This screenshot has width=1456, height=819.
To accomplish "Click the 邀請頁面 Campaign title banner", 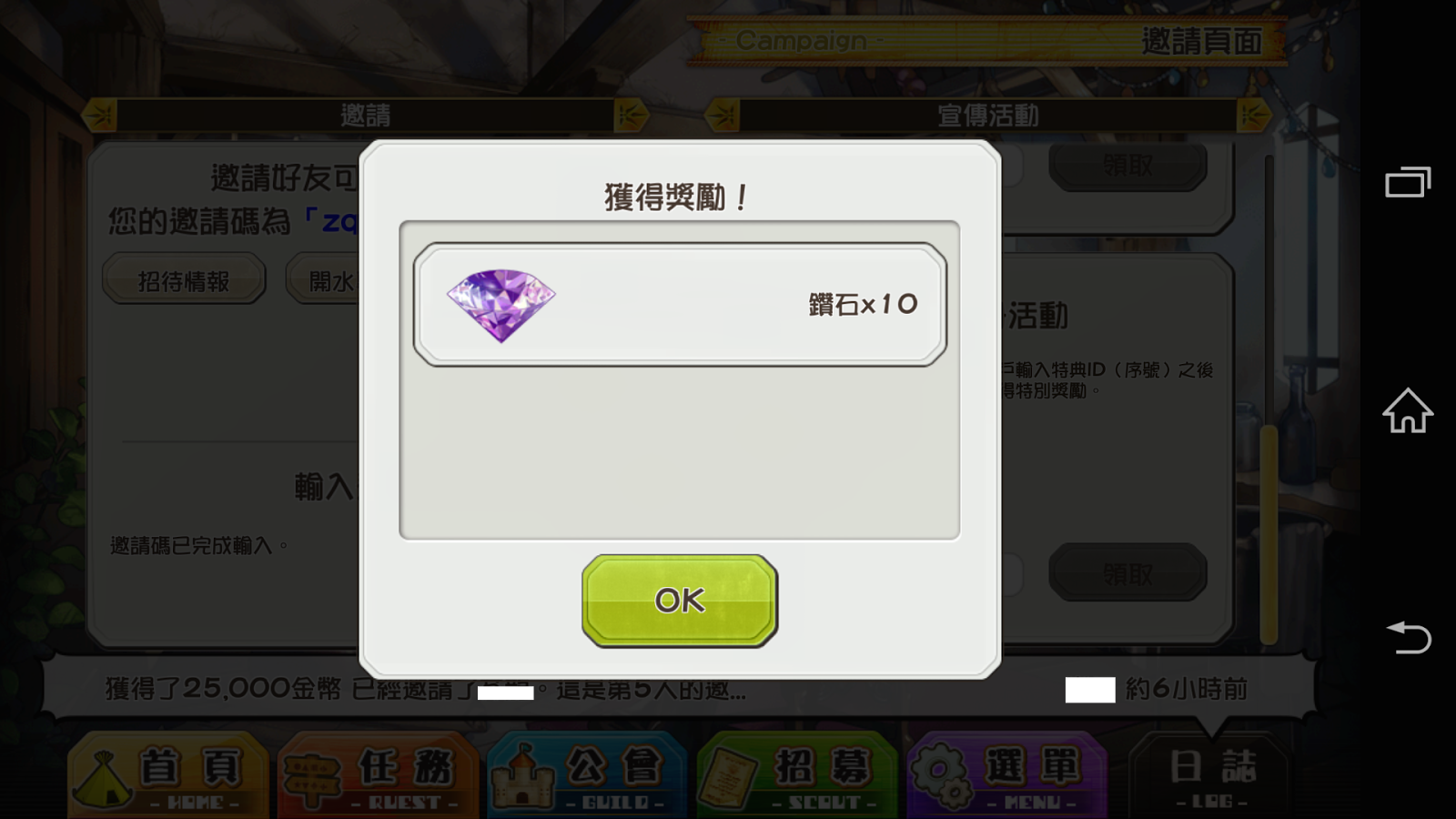I will [987, 41].
